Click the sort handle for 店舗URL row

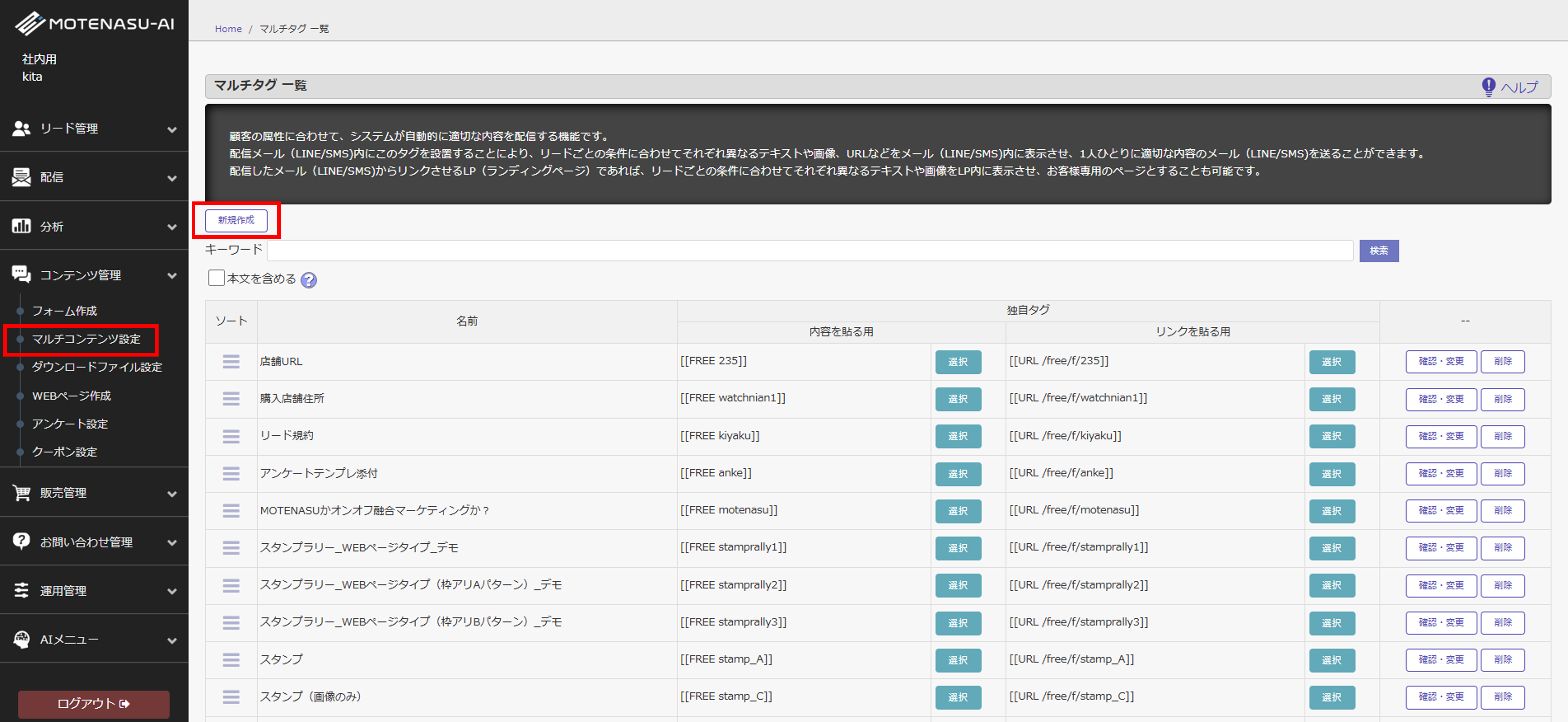click(231, 362)
